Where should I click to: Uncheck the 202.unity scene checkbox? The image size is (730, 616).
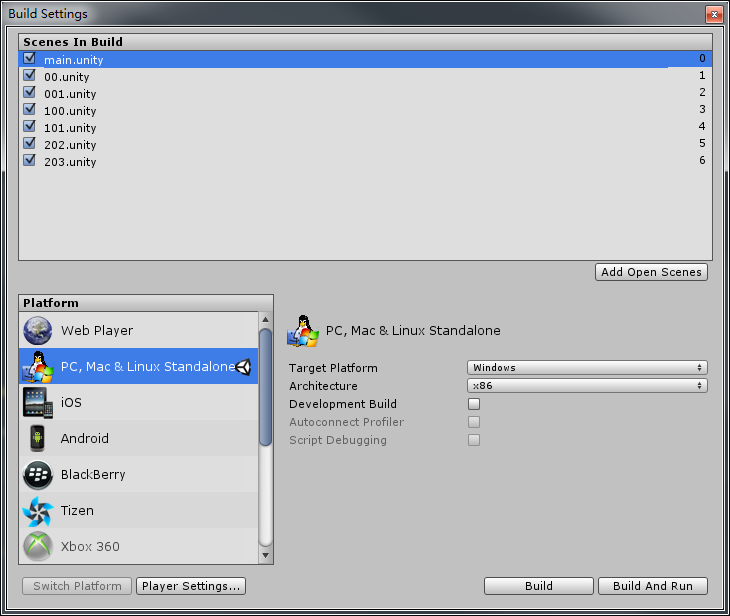pyautogui.click(x=29, y=143)
